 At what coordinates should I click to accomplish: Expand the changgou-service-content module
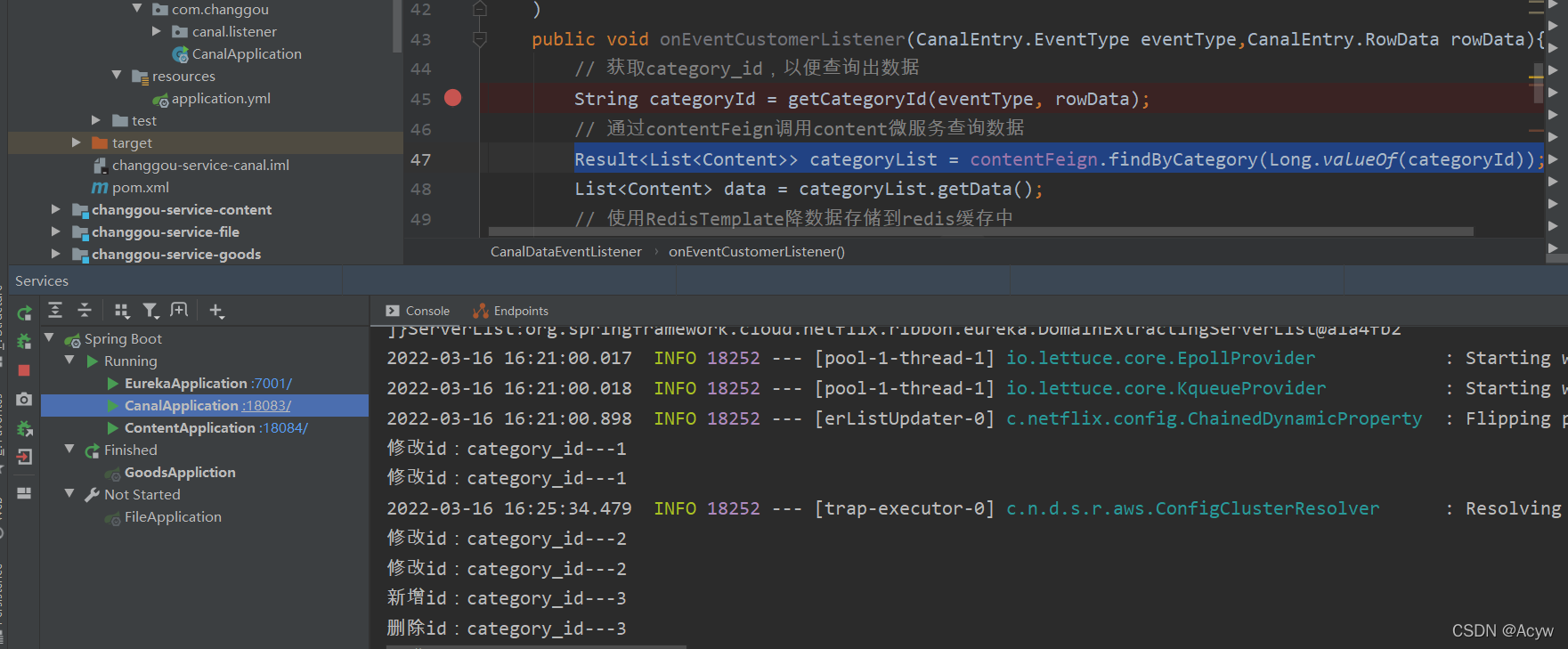(55, 209)
